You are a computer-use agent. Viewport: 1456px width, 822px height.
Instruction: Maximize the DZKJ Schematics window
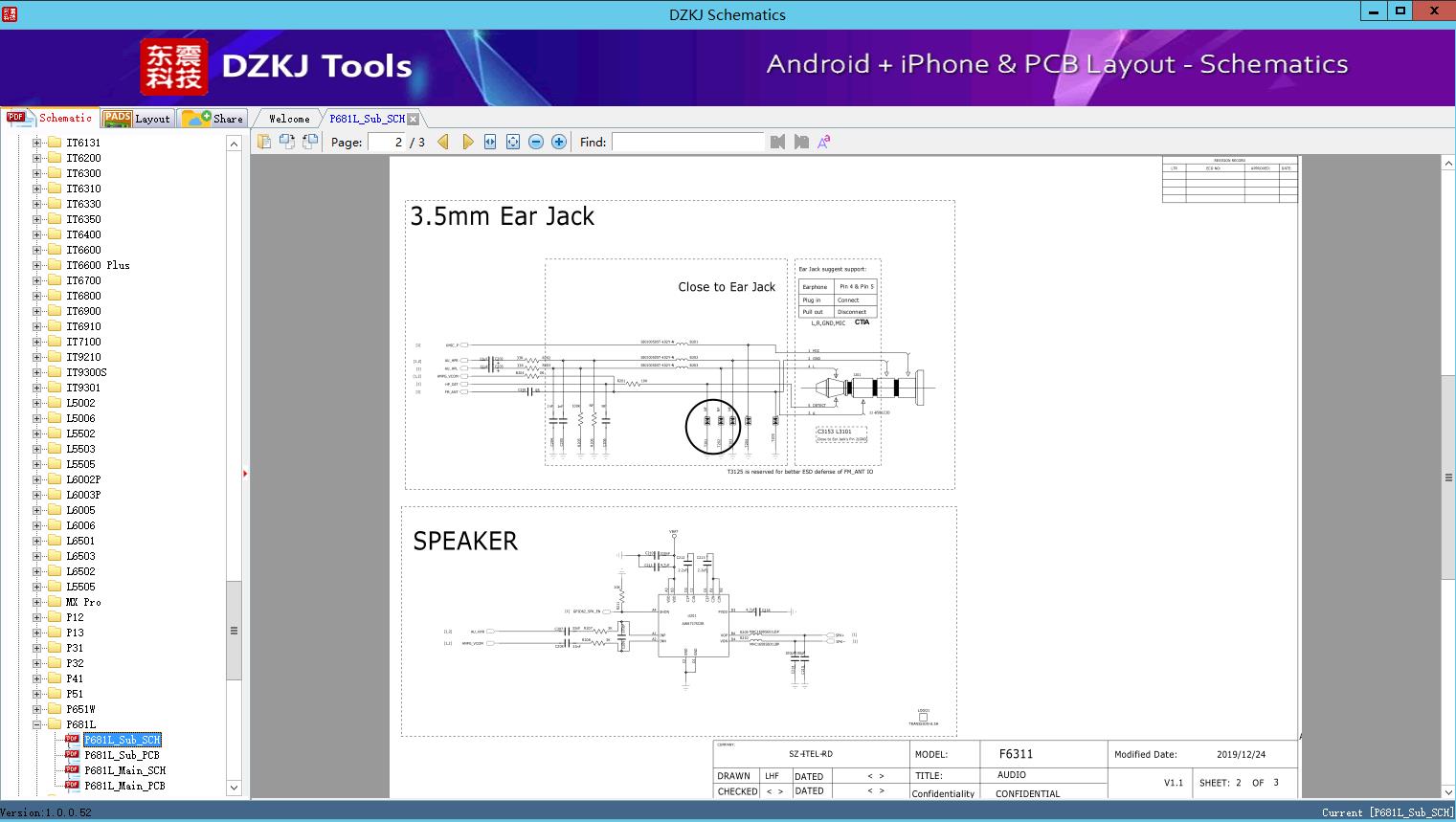[x=1400, y=11]
